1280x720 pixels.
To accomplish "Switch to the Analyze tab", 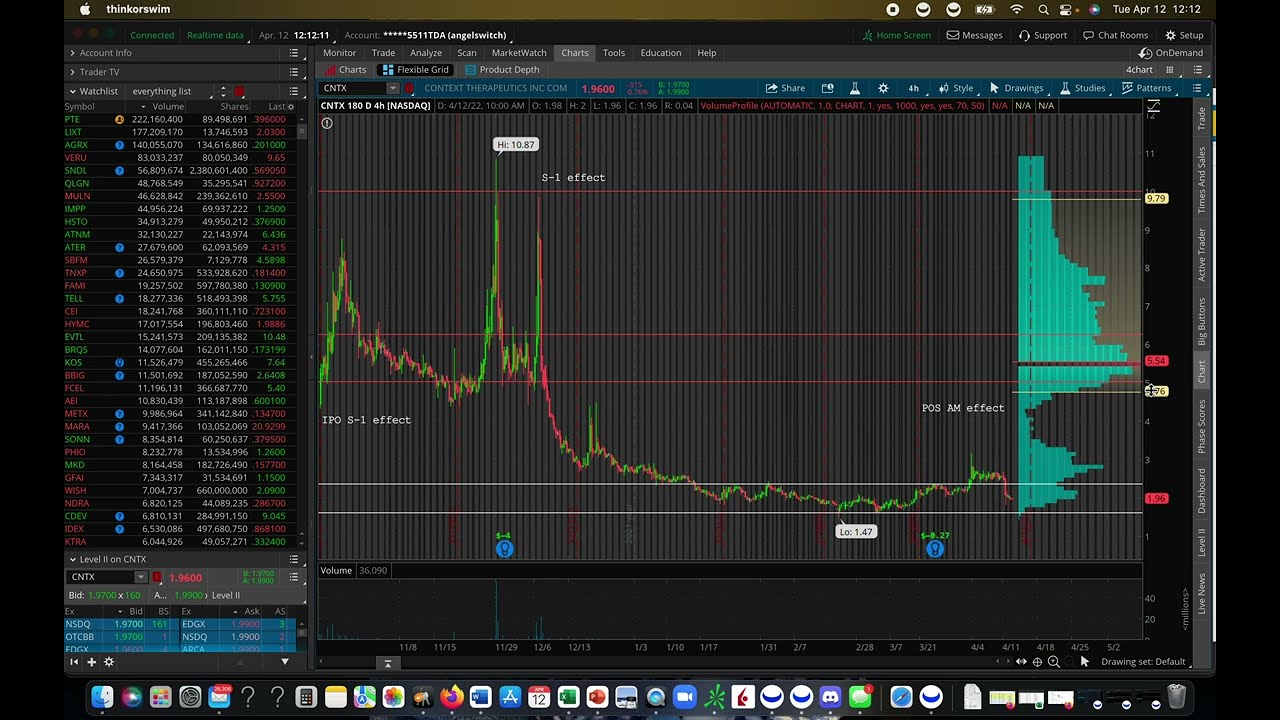I will pyautogui.click(x=425, y=53).
